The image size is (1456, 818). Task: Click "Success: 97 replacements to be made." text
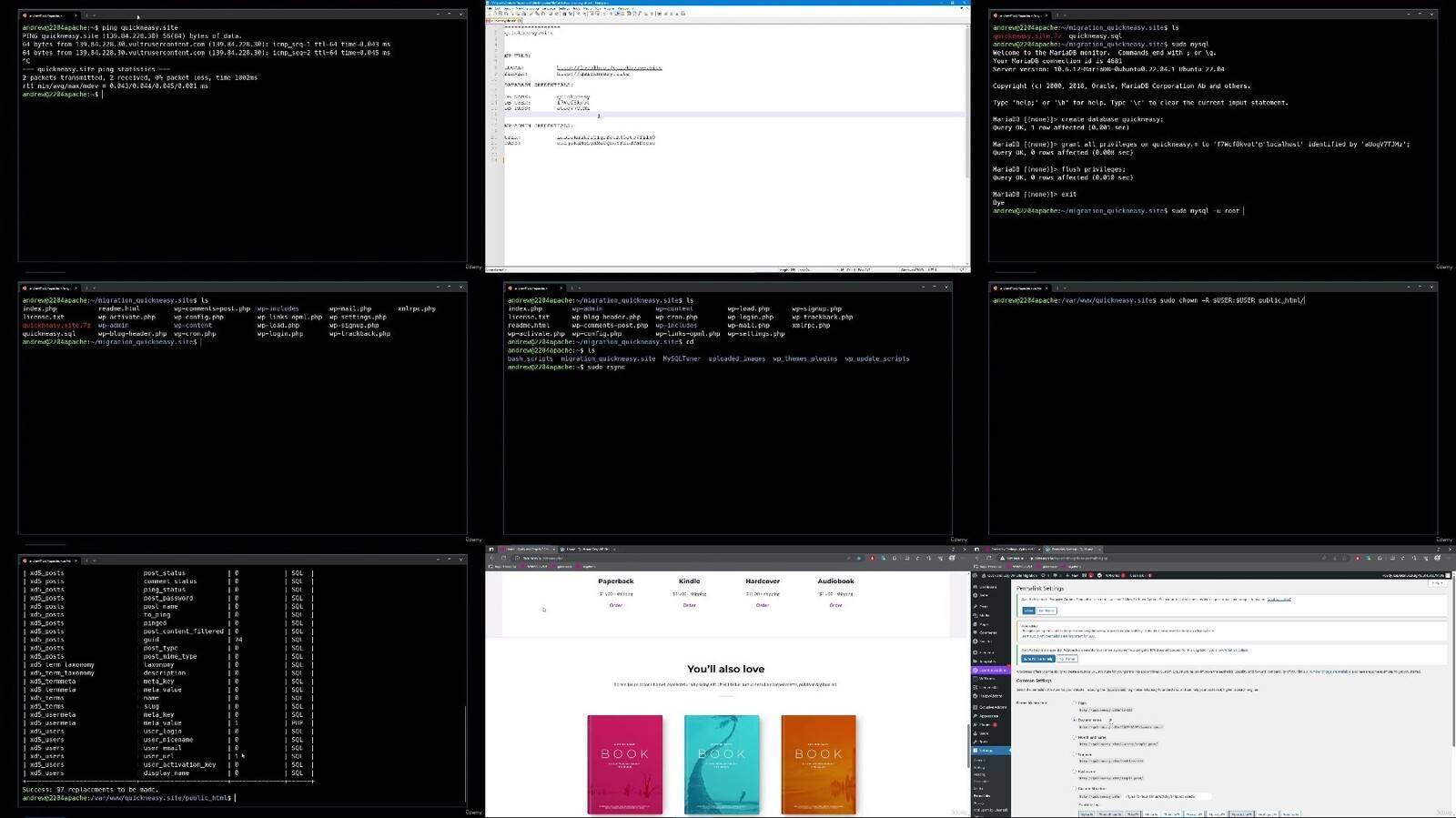click(90, 789)
